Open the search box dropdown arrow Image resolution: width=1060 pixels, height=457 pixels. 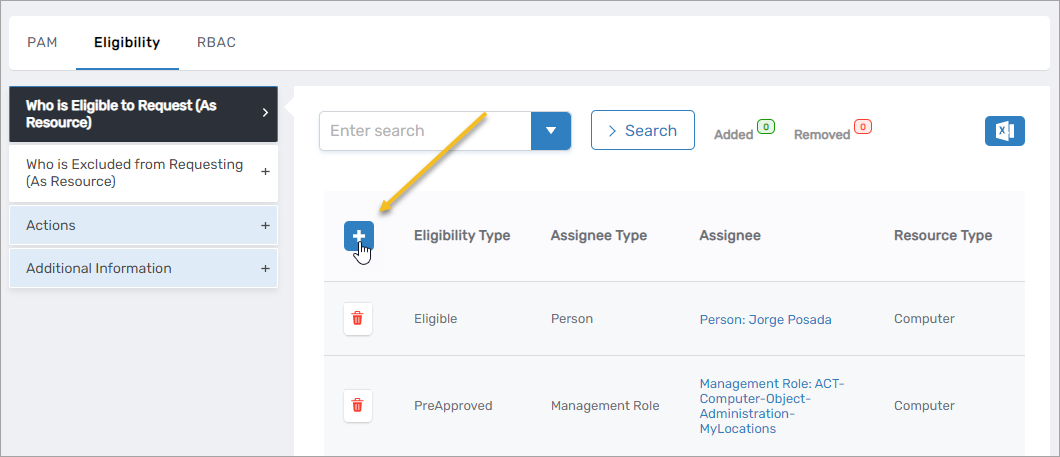550,131
